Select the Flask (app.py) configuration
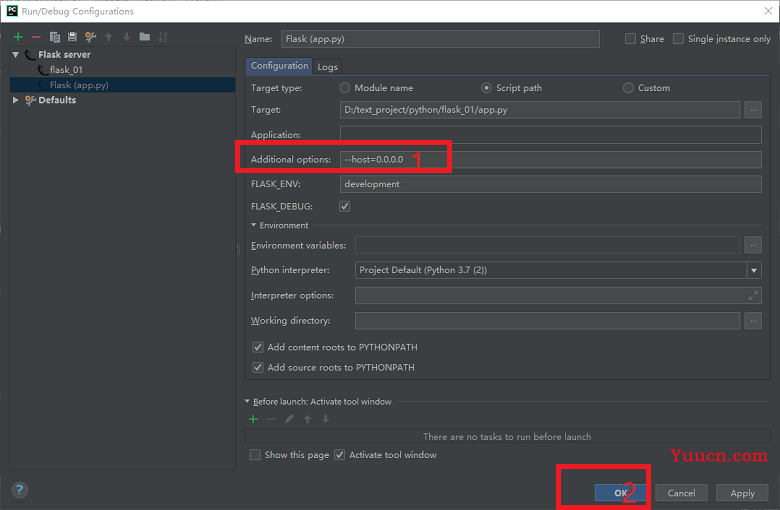This screenshot has width=780, height=510. pos(79,85)
